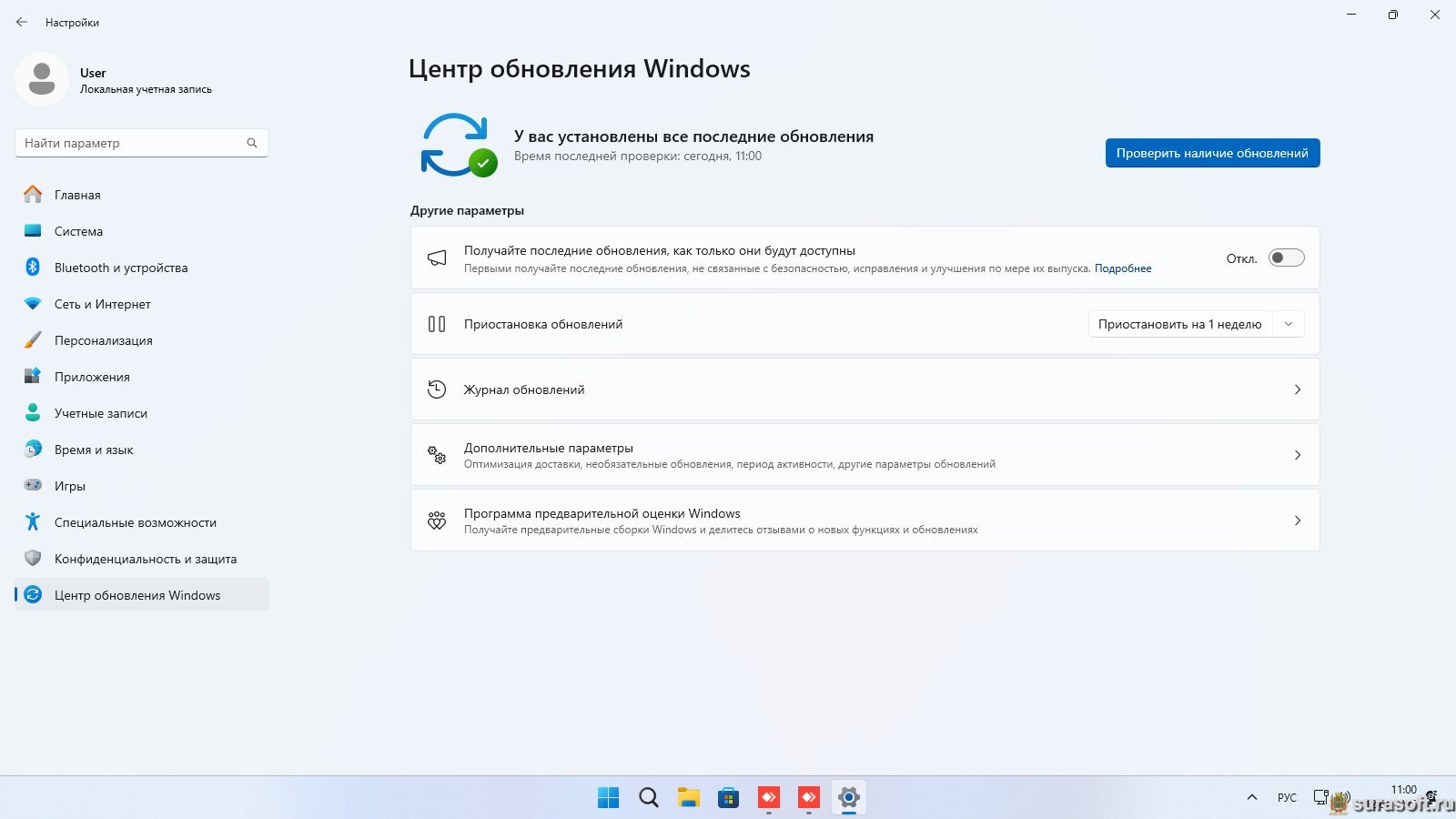Screen dimensions: 1456x819
Task: Click the megaphone icon for latest updates
Action: [x=437, y=258]
